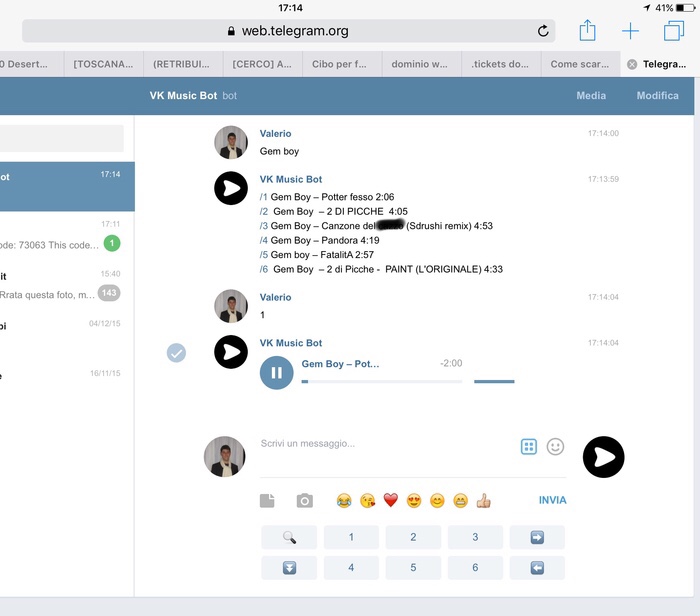Open the VK Music Bot sender name above the song list
700x616 pixels.
[291, 179]
